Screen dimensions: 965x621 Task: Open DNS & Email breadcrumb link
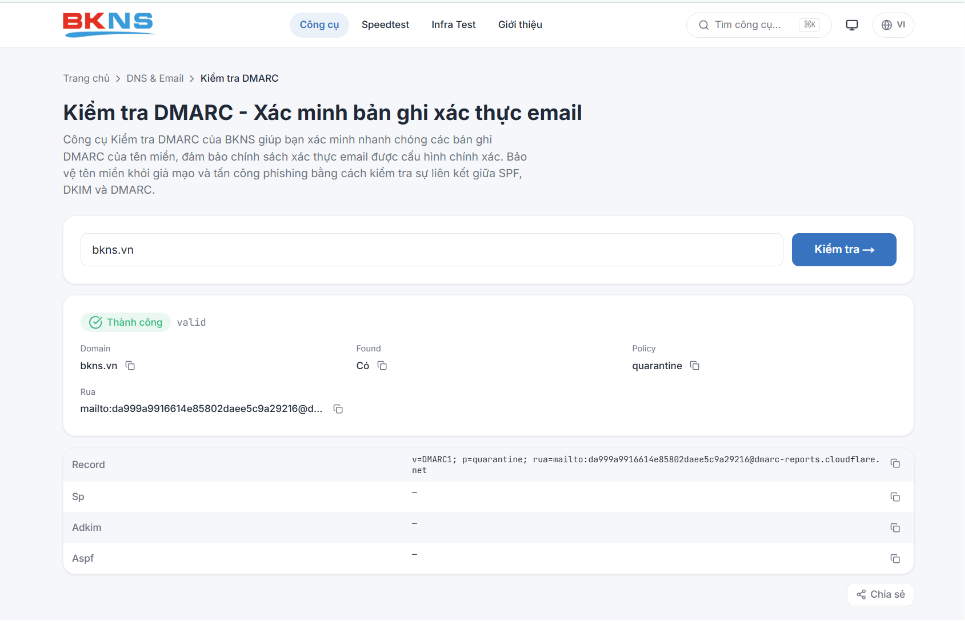[155, 79]
